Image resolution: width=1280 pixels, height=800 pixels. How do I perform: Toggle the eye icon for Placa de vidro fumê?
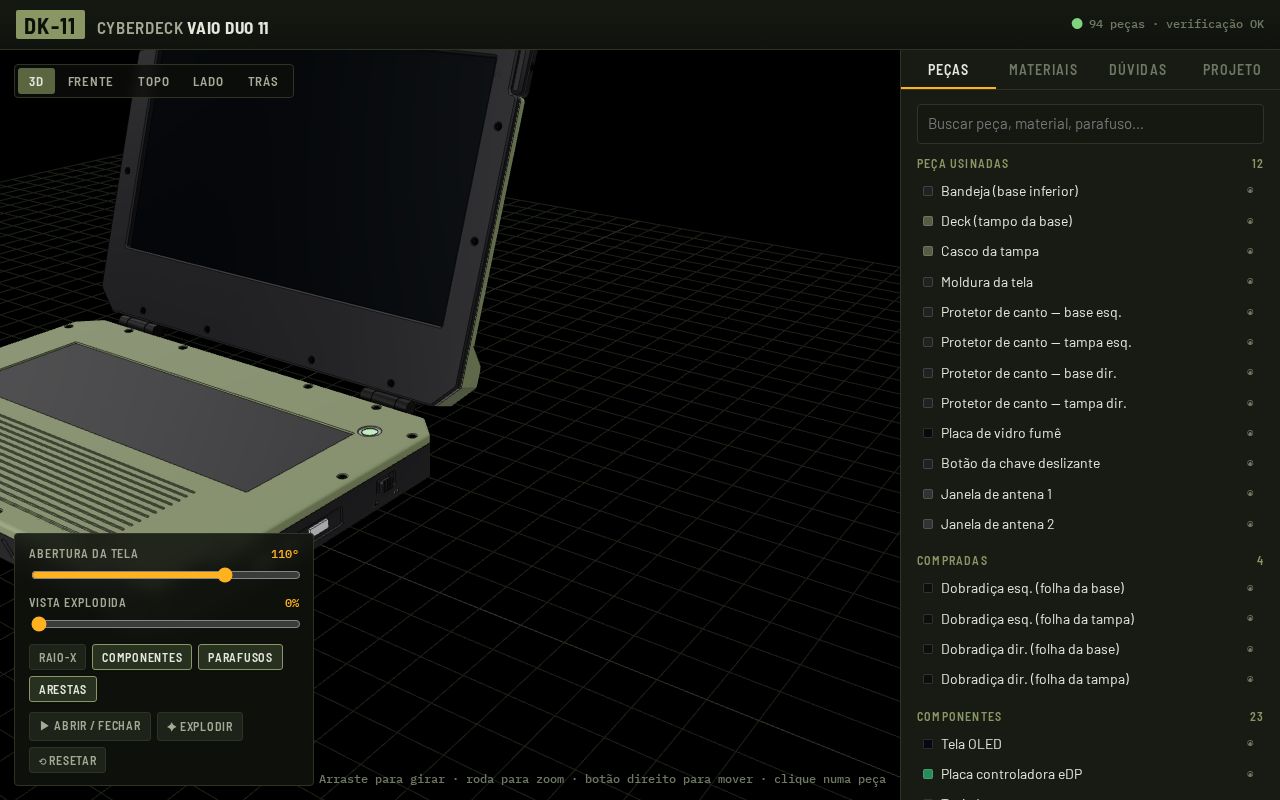tap(1250, 433)
